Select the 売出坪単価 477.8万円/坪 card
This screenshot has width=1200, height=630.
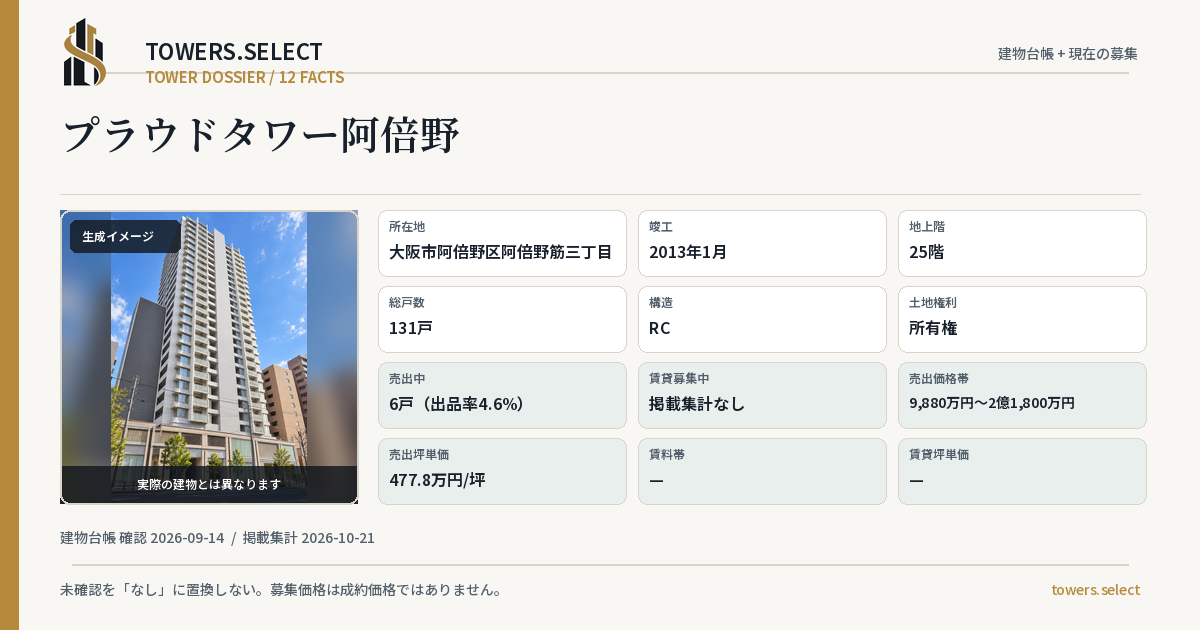click(502, 471)
